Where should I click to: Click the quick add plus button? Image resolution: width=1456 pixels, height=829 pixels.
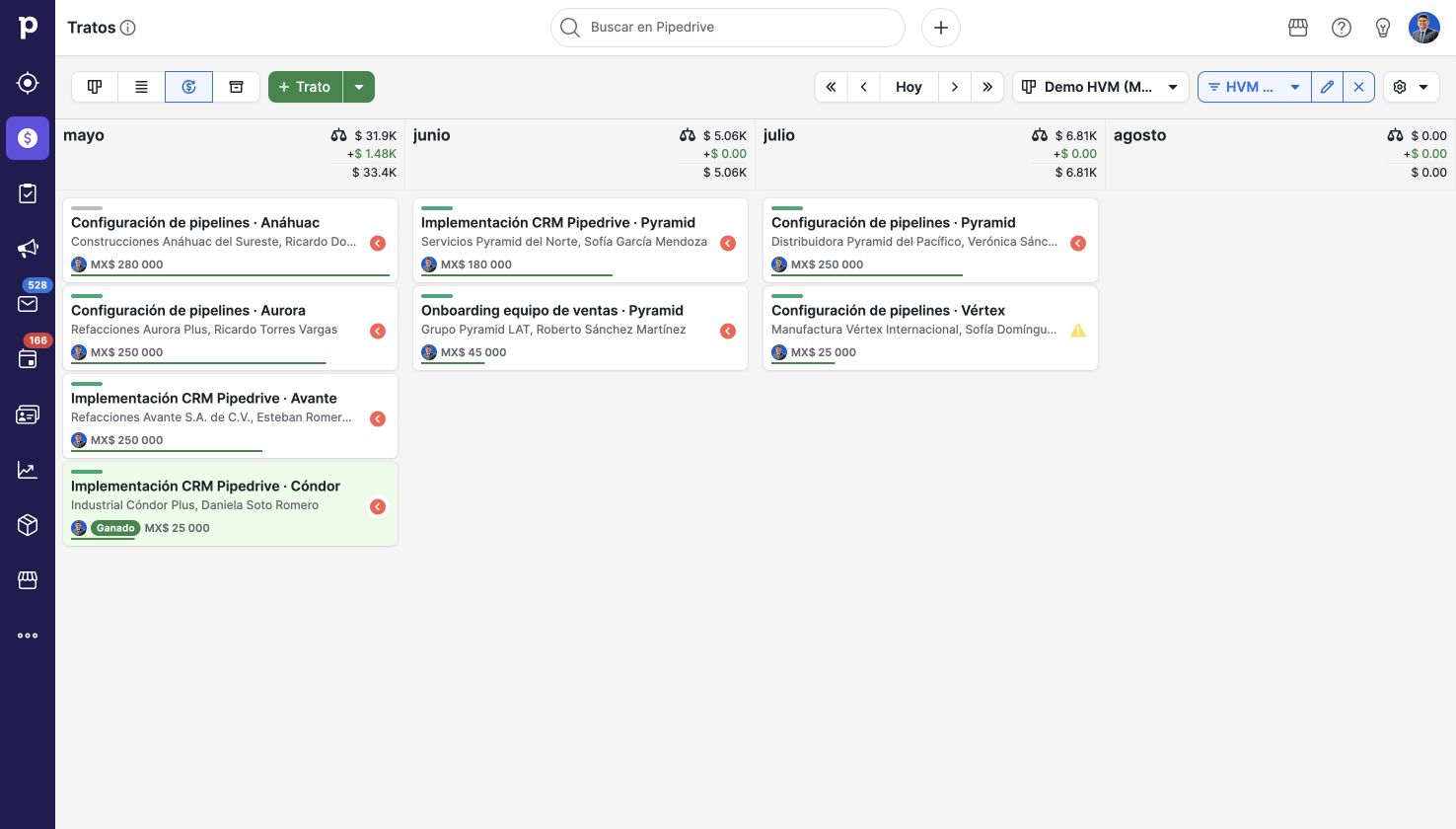[x=941, y=28]
